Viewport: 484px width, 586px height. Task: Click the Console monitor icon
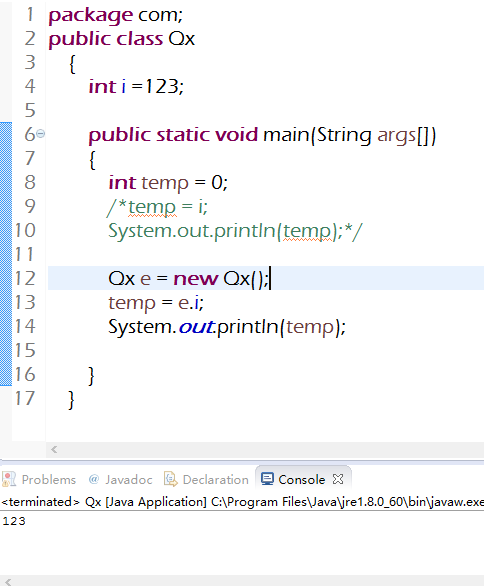point(267,479)
